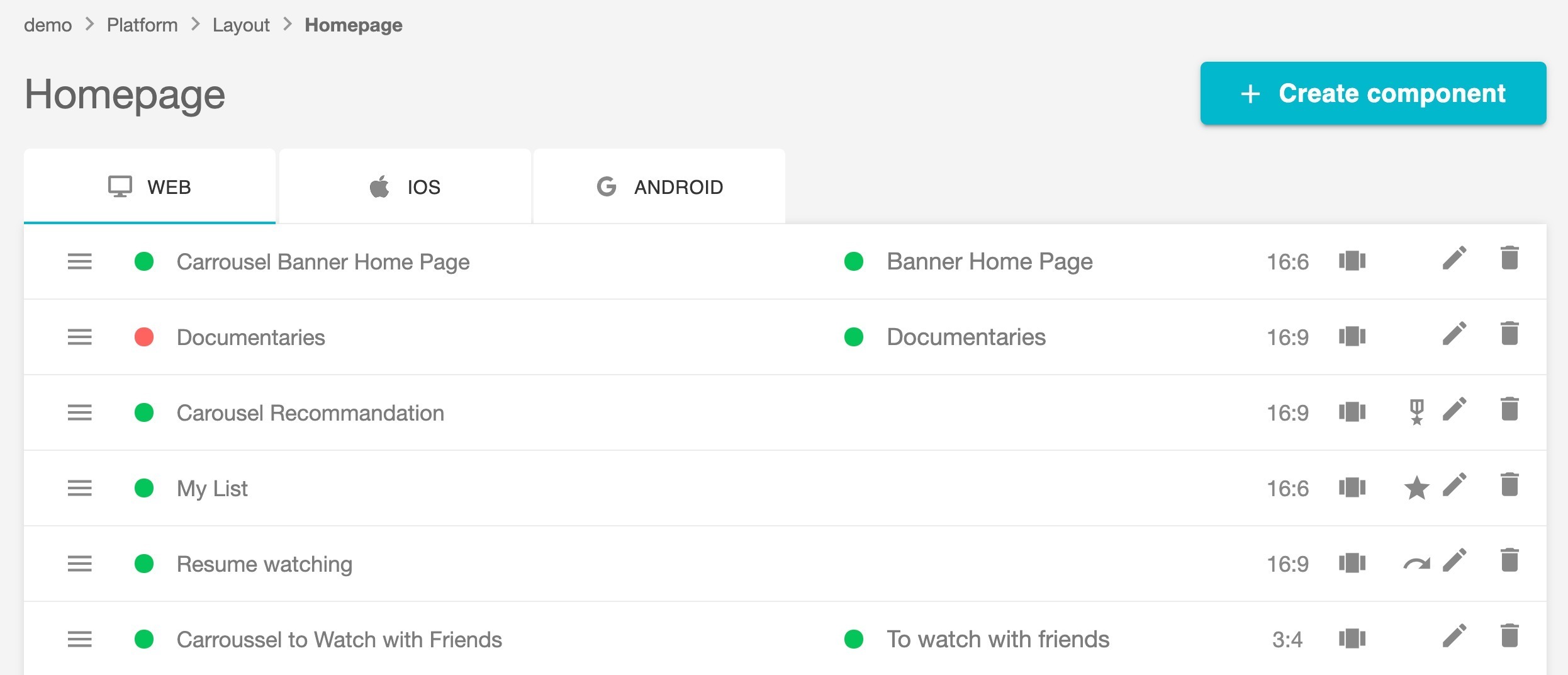The width and height of the screenshot is (1568, 675).
Task: Go to demo breadcrumb link
Action: 48,25
